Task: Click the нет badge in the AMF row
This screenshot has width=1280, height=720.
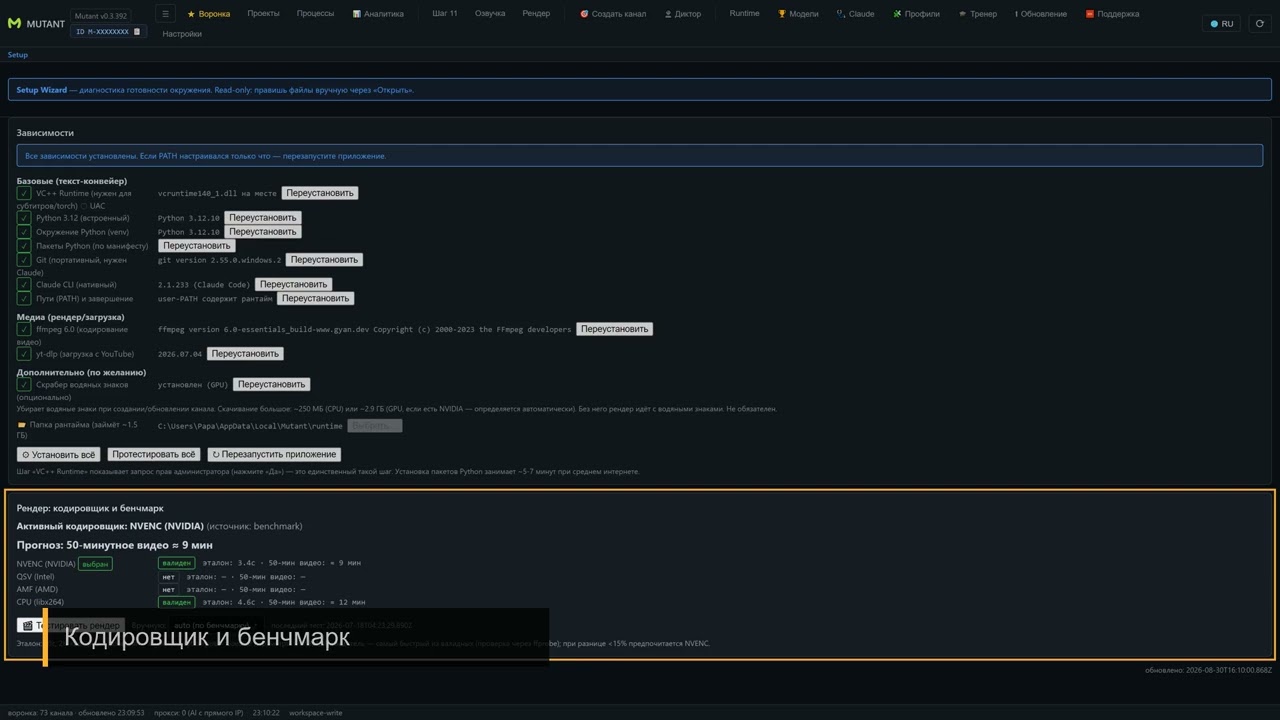Action: (x=168, y=590)
